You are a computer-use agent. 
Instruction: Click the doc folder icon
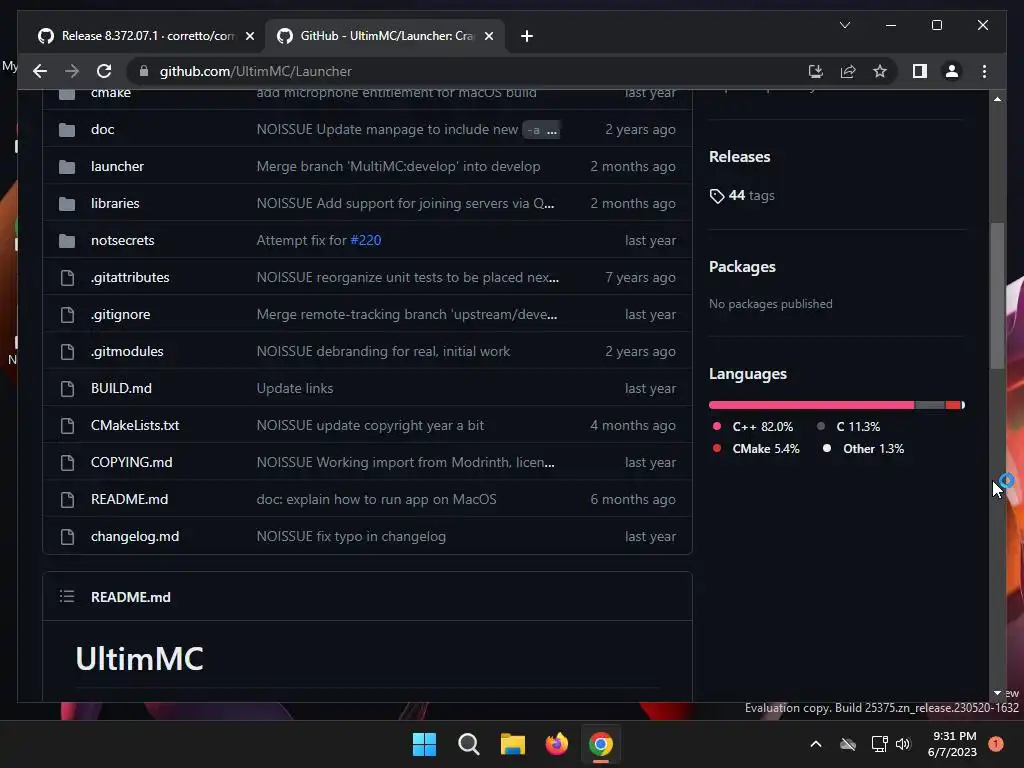67,129
